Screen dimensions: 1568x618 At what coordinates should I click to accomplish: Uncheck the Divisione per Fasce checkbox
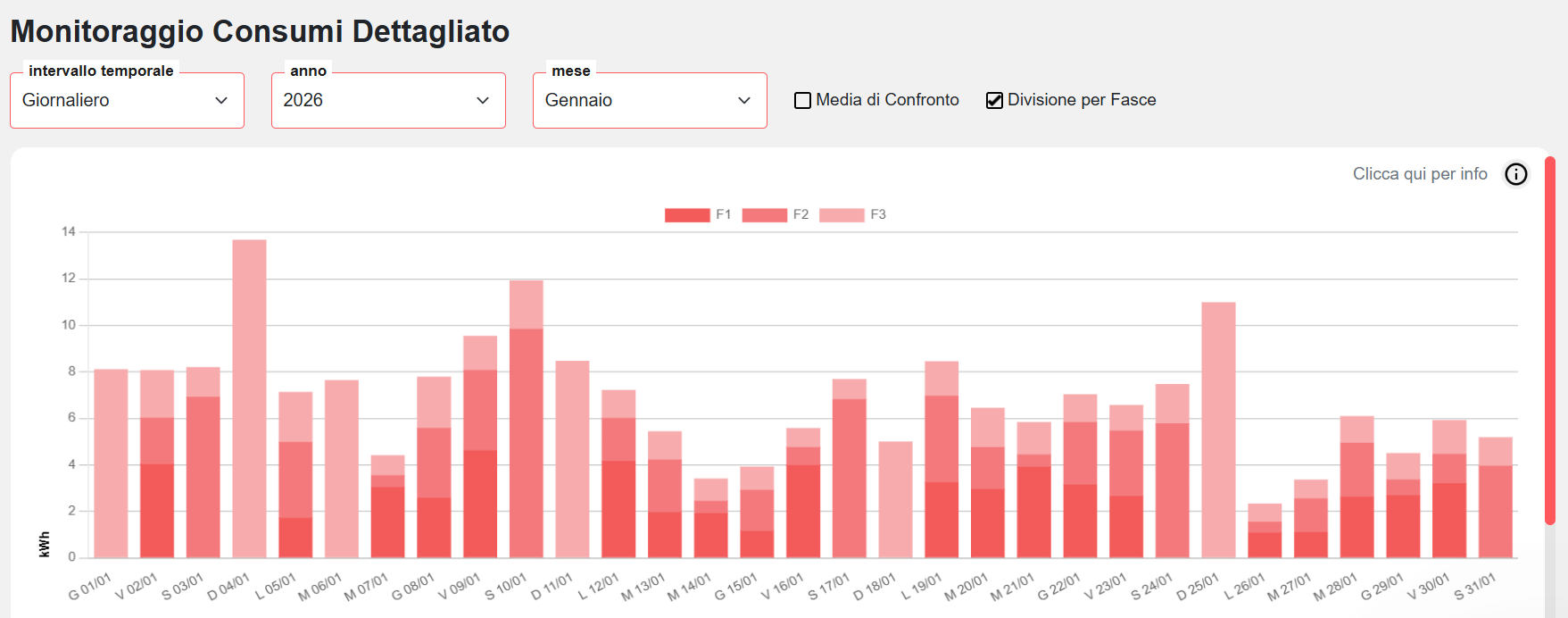[x=994, y=101]
